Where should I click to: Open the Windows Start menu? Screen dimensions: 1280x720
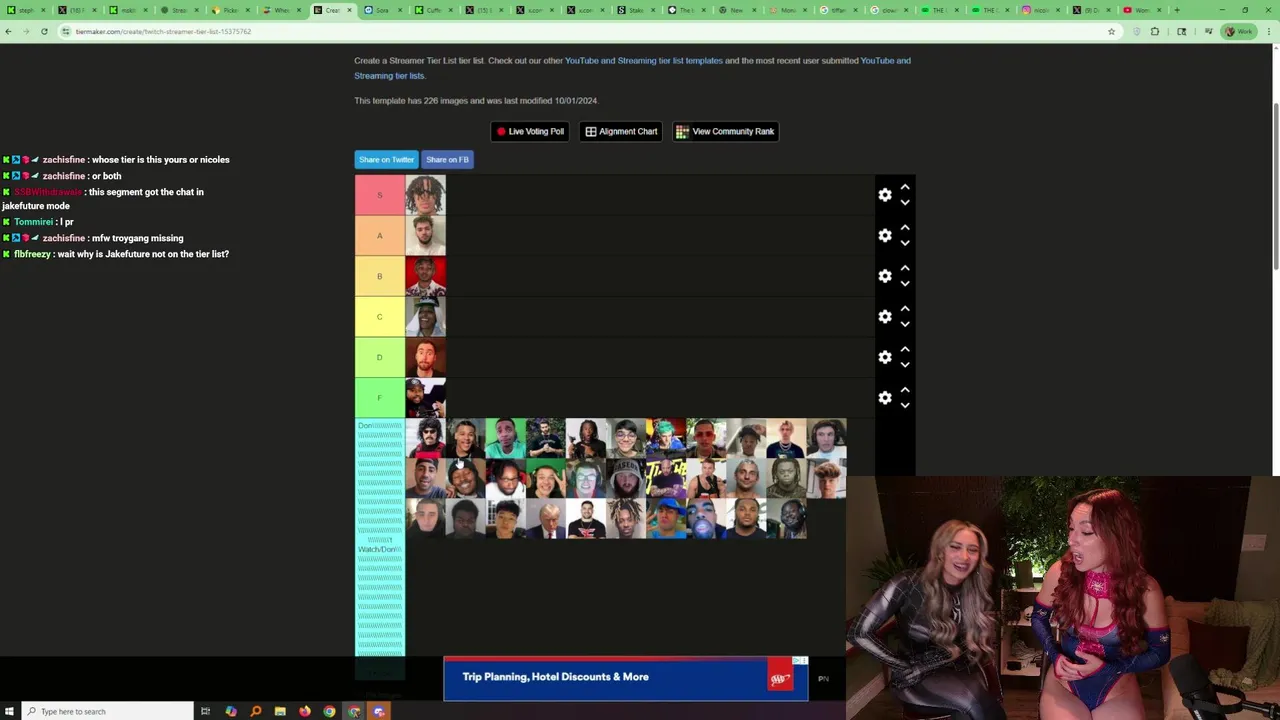click(x=10, y=711)
